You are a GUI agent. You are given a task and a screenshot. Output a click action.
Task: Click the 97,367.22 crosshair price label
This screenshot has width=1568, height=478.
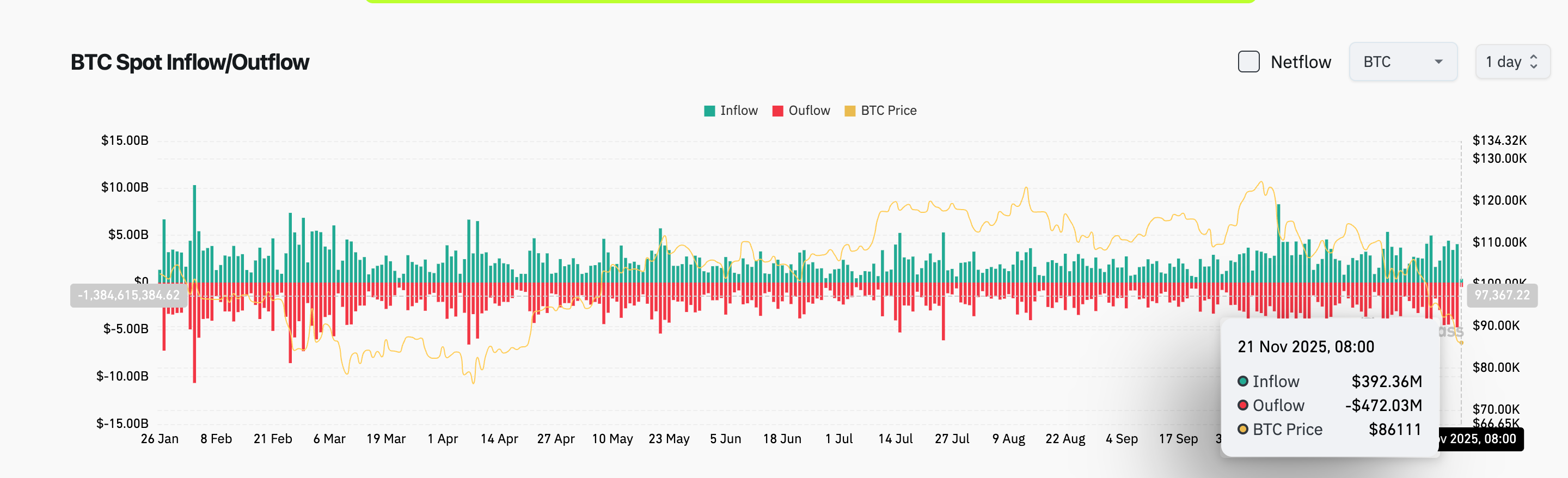click(x=1501, y=295)
